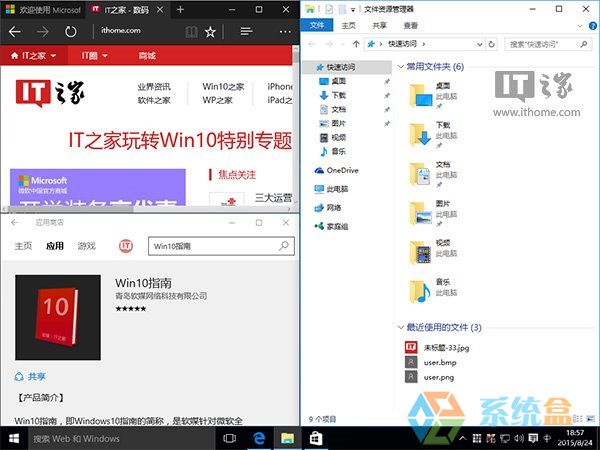Viewport: 600px width, 450px height.
Task: Expand the Explorer ribbon chevron
Action: click(x=580, y=26)
